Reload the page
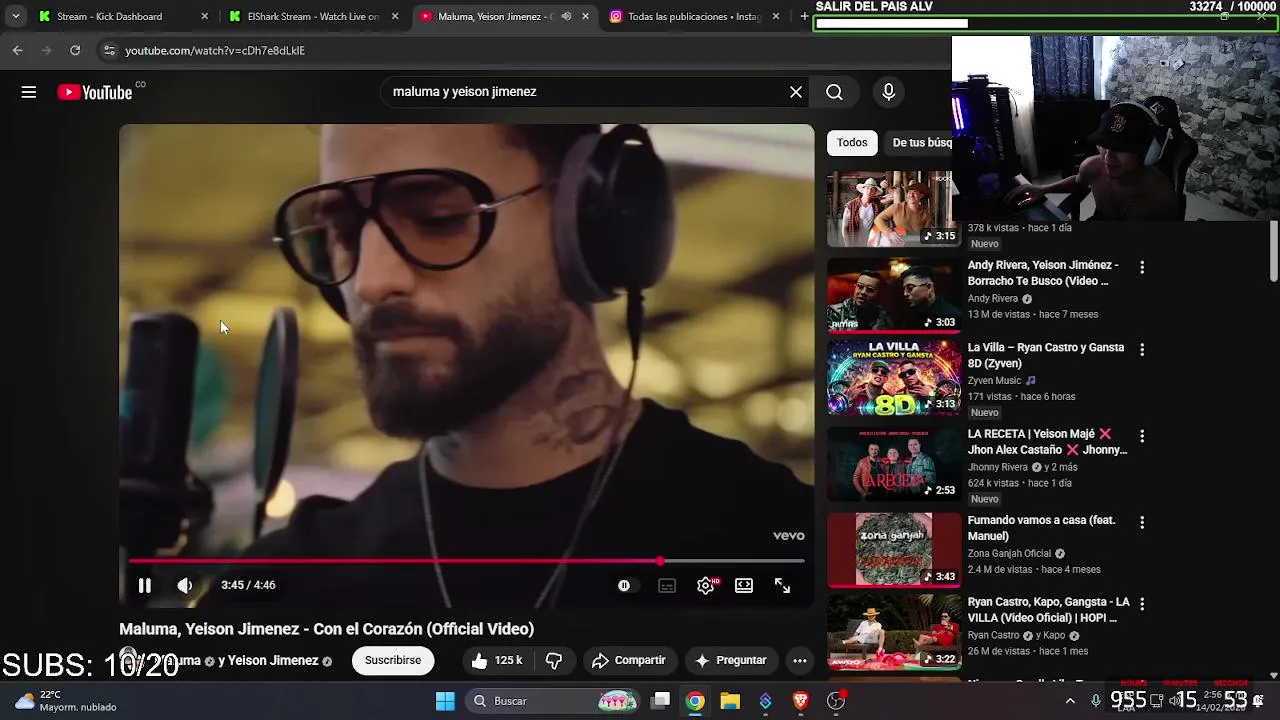Screen dimensions: 1280x720 coord(75,50)
